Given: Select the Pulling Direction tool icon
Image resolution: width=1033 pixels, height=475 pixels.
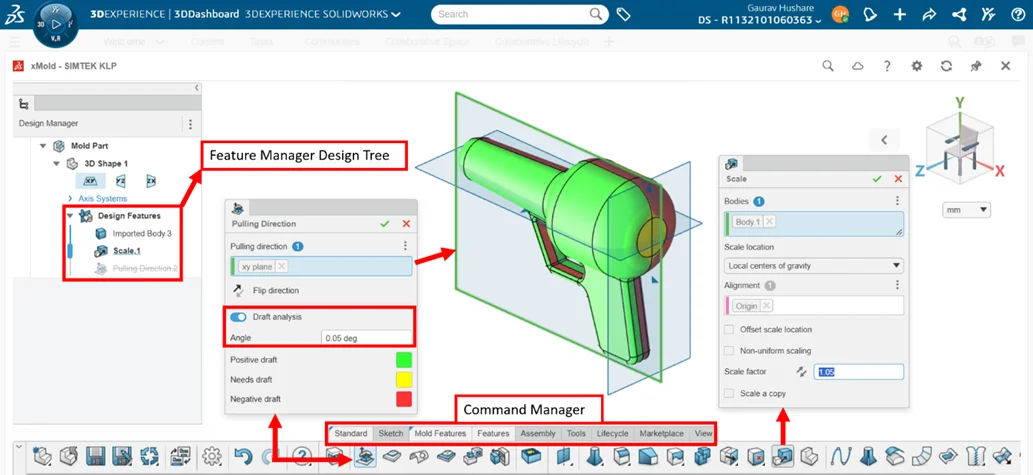Looking at the screenshot, I should click(x=364, y=456).
